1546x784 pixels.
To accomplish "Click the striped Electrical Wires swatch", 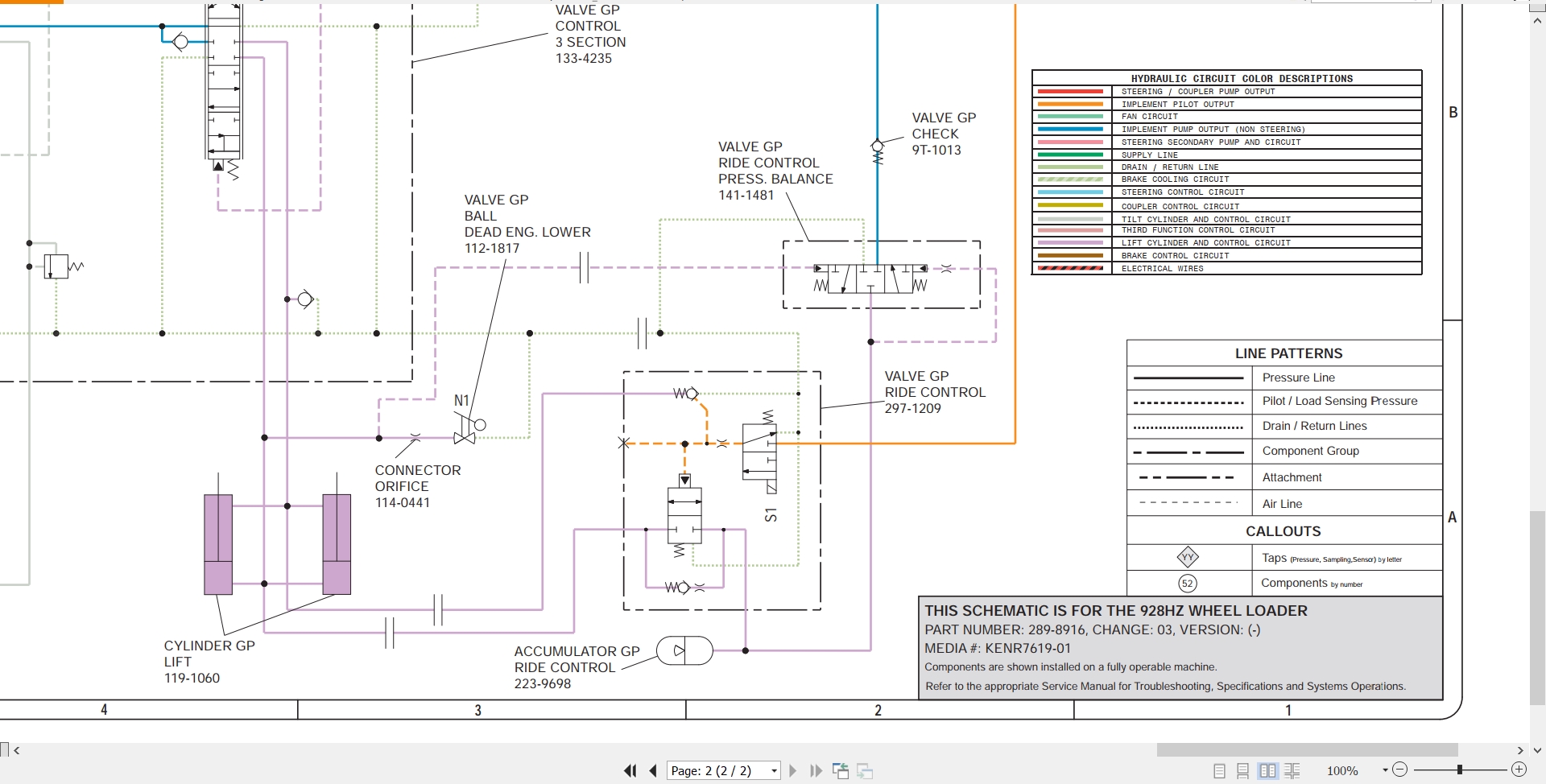I will [1070, 268].
